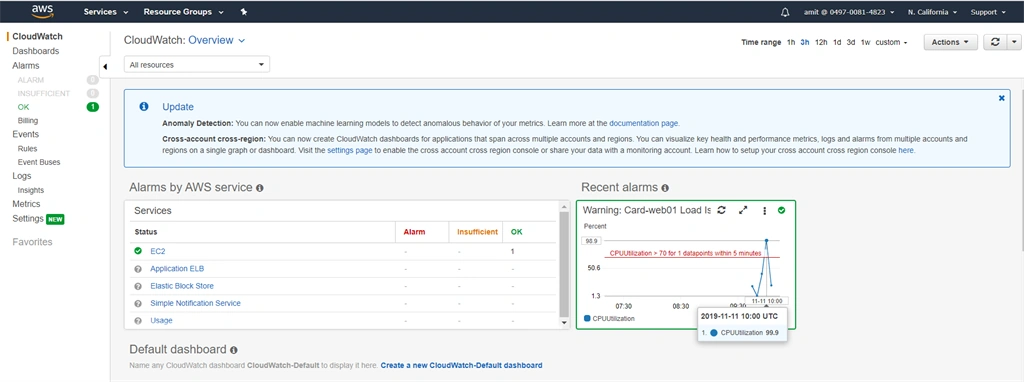Click info icon beside Default dashboard

click(x=234, y=350)
